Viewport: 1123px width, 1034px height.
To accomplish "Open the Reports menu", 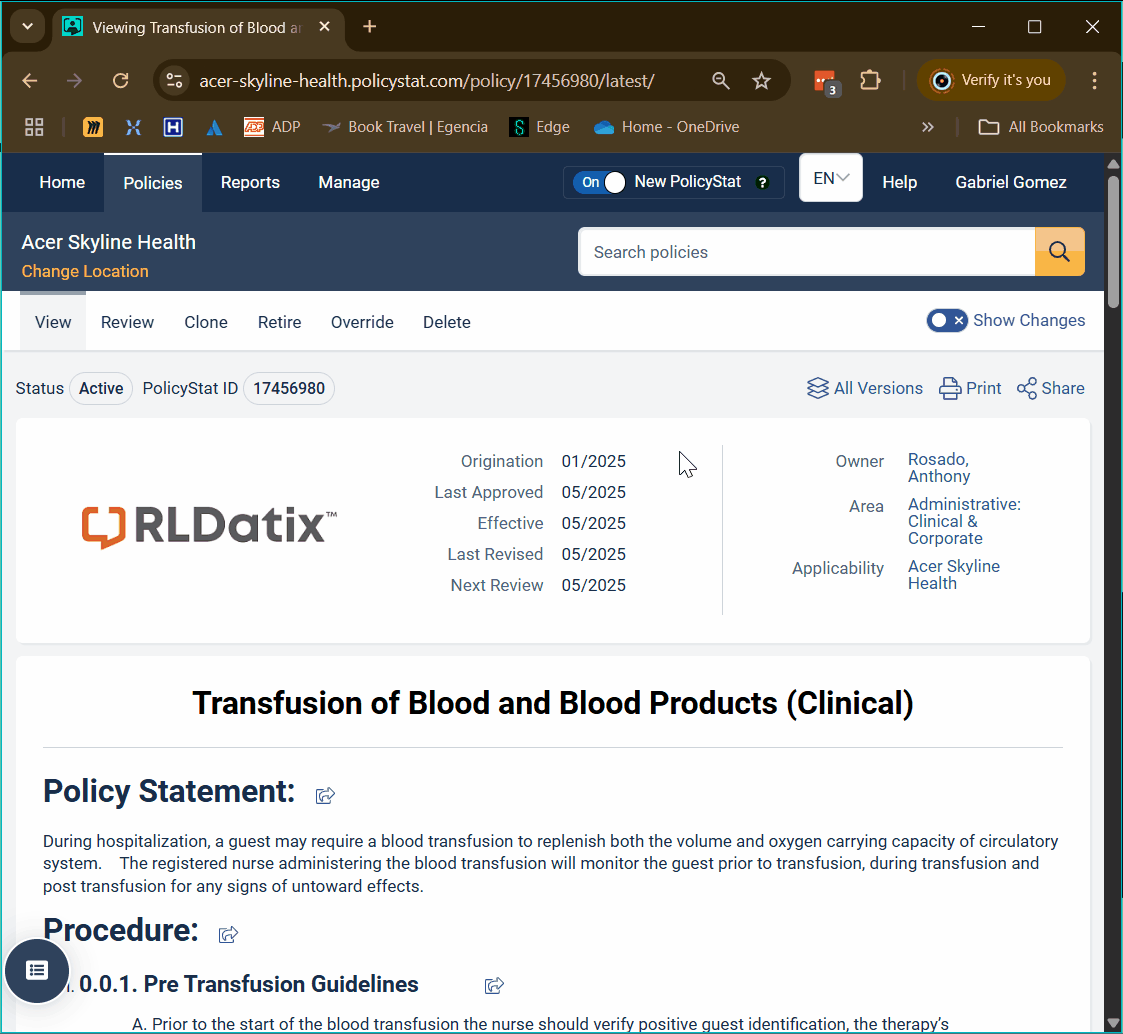I will tap(250, 182).
